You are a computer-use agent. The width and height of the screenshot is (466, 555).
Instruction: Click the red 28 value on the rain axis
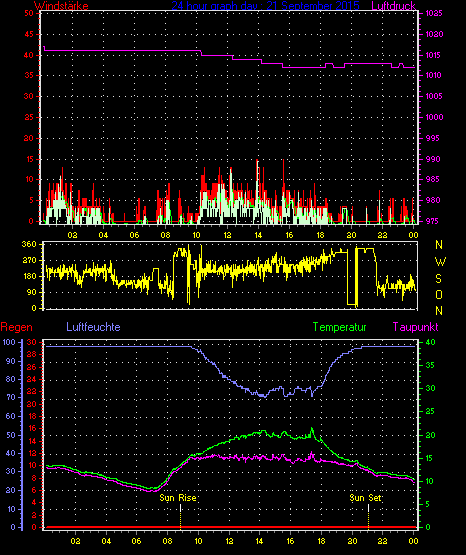coord(31,354)
